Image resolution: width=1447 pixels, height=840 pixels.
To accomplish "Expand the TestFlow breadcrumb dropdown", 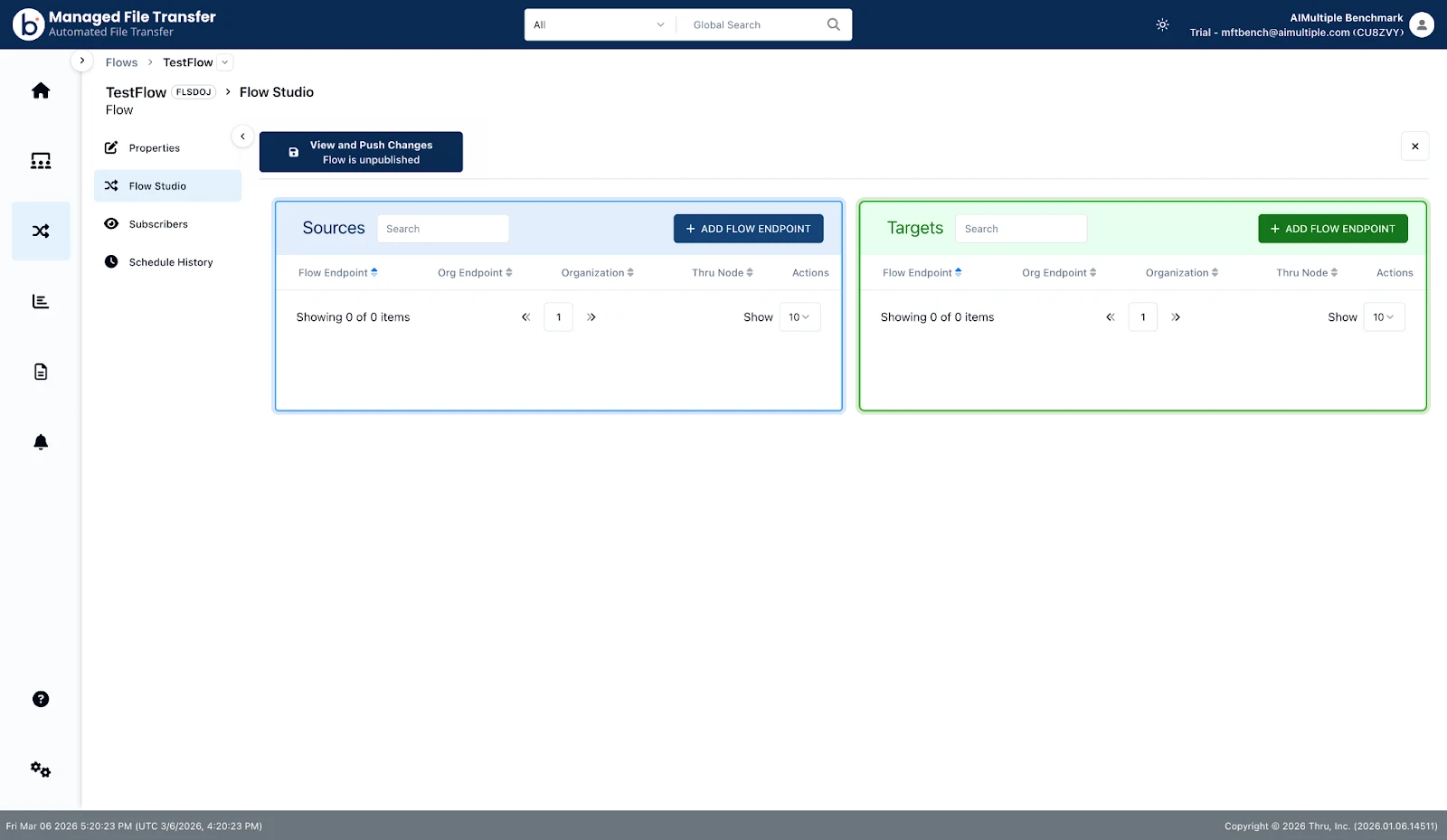I will click(x=225, y=62).
